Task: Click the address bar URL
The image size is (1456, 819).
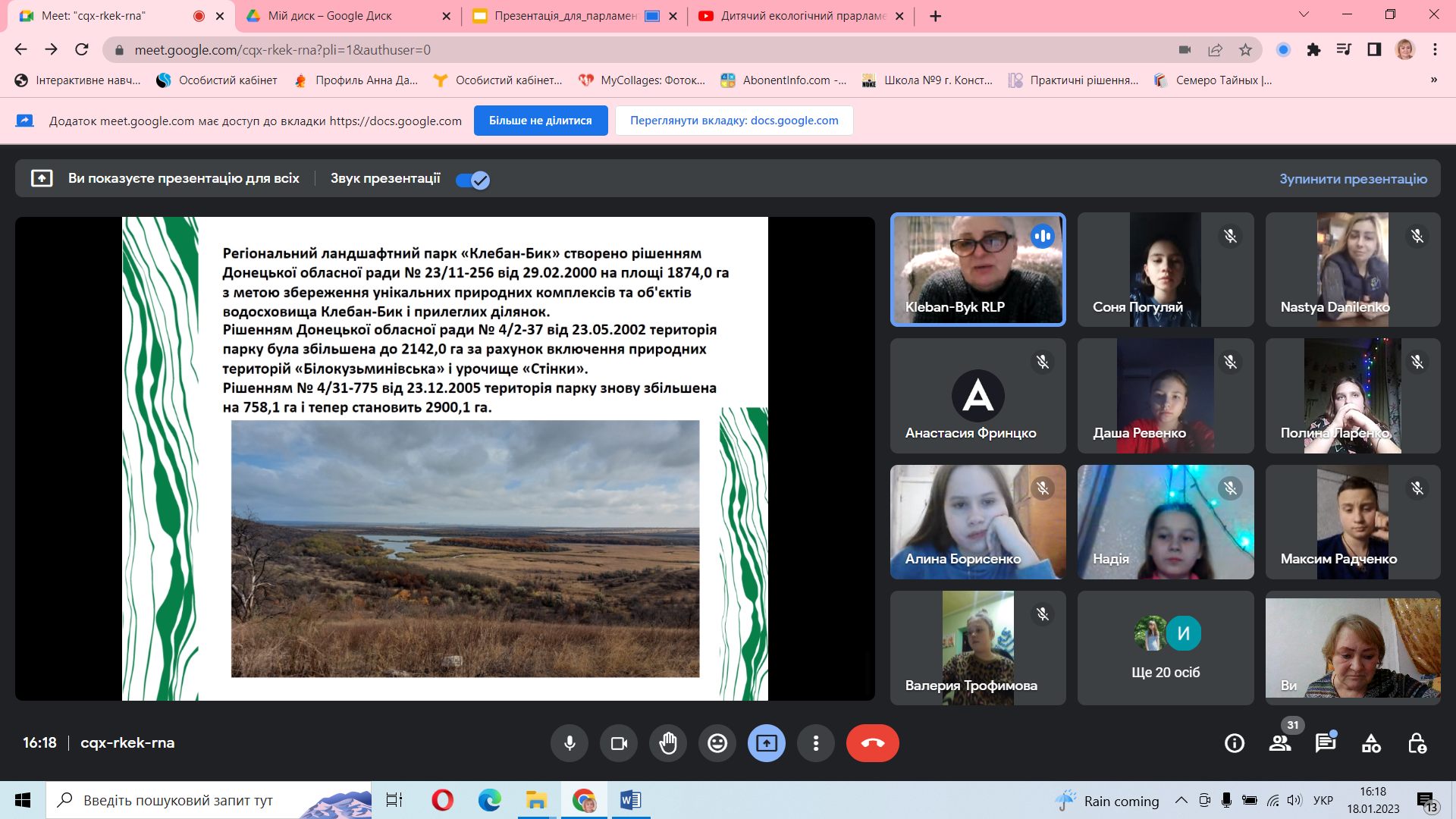Action: pyautogui.click(x=282, y=50)
